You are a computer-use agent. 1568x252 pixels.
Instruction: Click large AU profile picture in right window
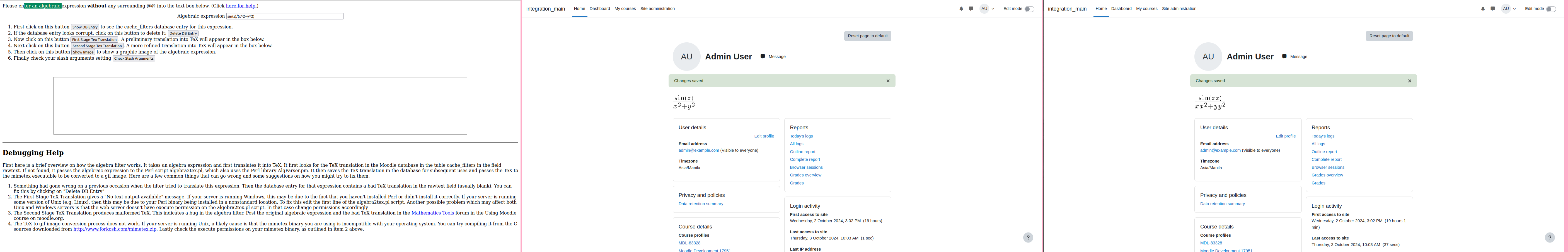pos(1208,57)
